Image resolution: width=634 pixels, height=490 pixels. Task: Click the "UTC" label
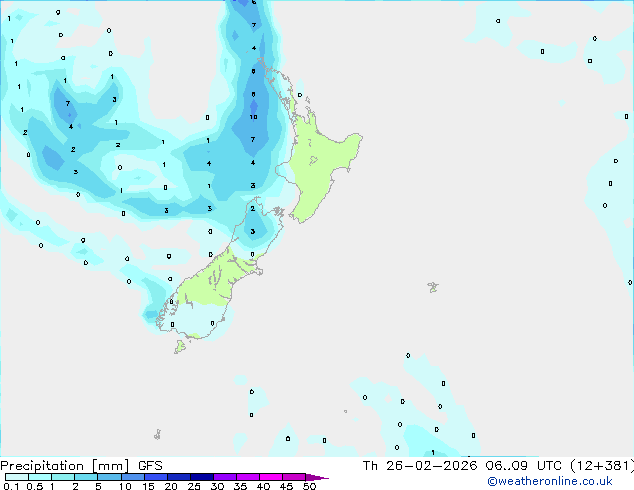coord(549,466)
